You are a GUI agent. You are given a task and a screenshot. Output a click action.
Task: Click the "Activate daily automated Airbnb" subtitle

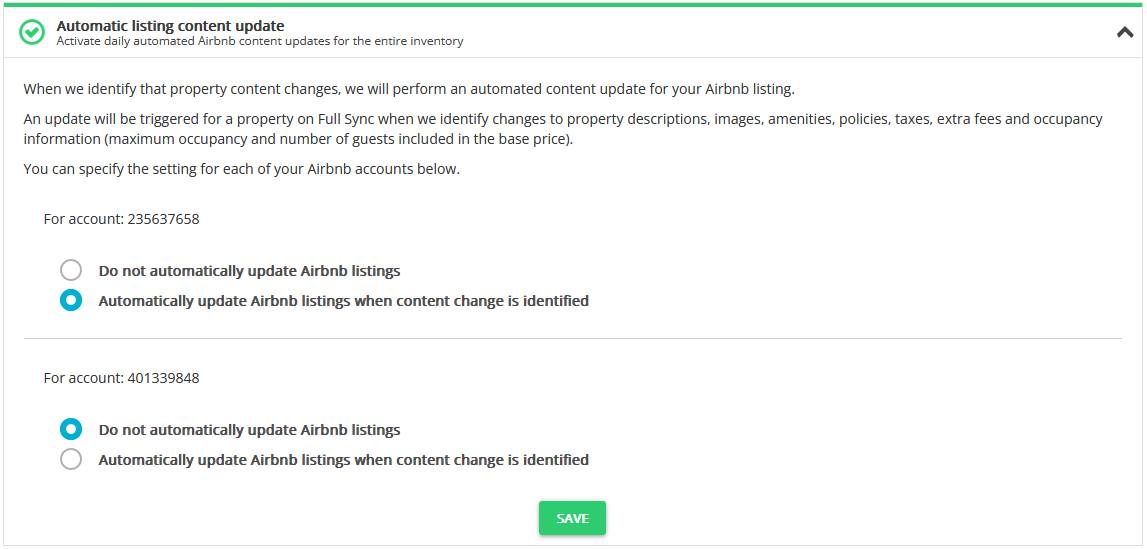(259, 42)
